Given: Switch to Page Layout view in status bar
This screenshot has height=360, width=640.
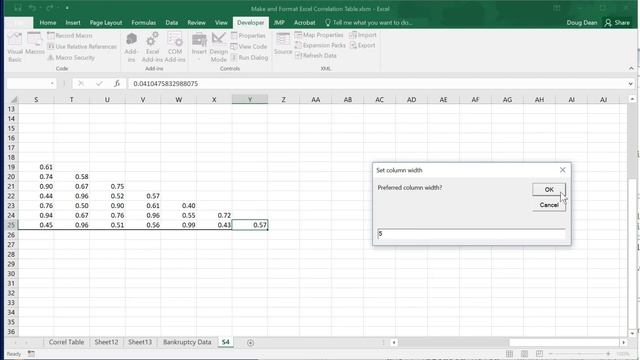Looking at the screenshot, I should [524, 353].
